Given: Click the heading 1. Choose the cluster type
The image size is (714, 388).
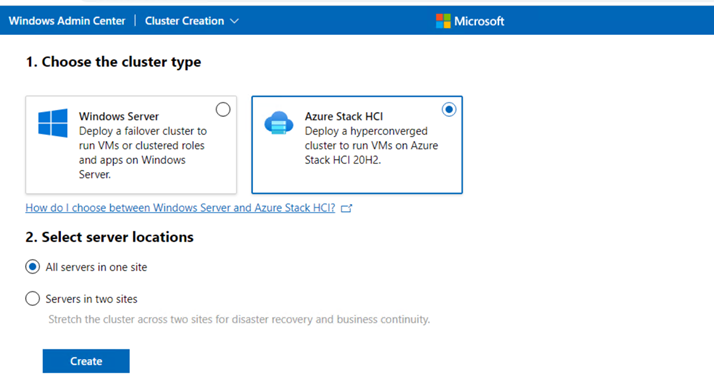Looking at the screenshot, I should [x=113, y=62].
